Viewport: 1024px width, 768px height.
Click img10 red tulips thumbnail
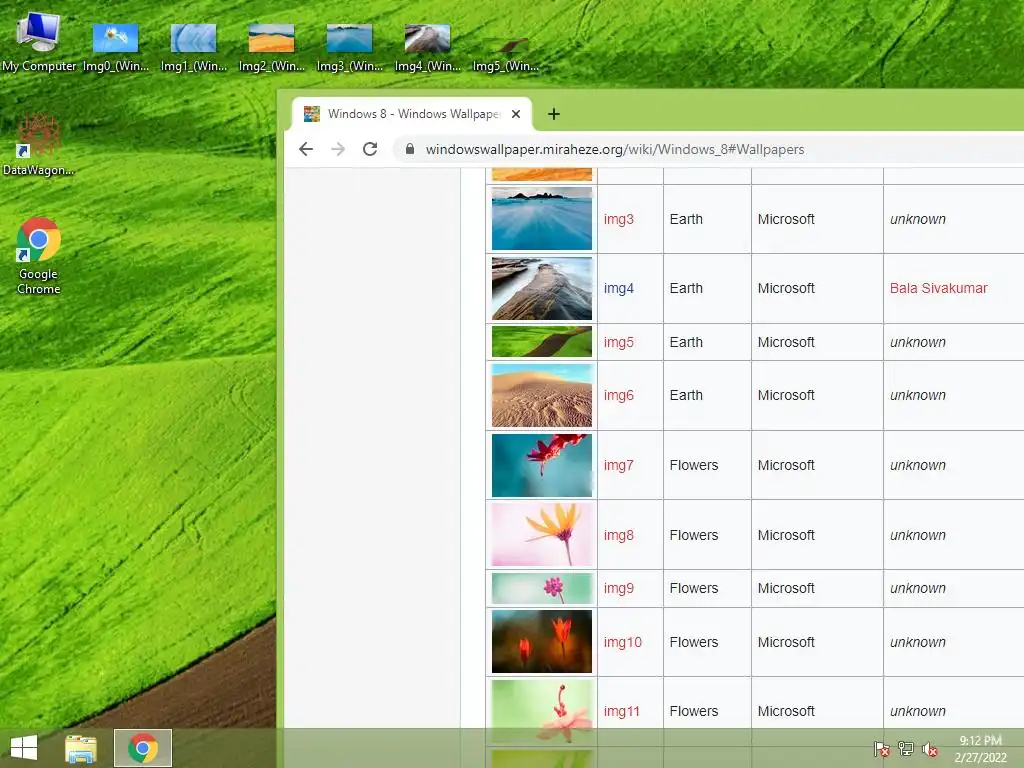(x=541, y=641)
